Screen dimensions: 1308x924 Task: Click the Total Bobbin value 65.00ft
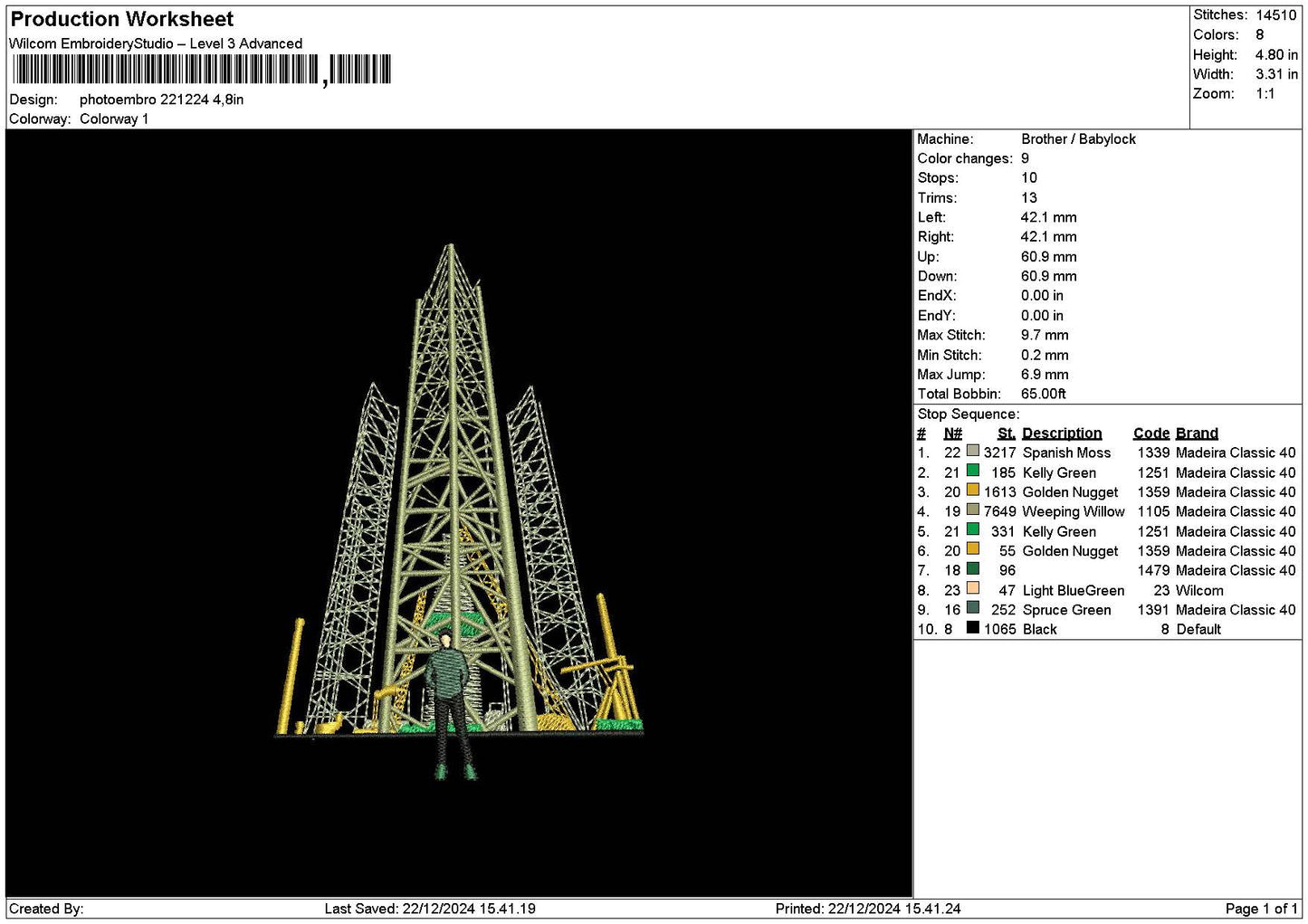(x=1044, y=394)
